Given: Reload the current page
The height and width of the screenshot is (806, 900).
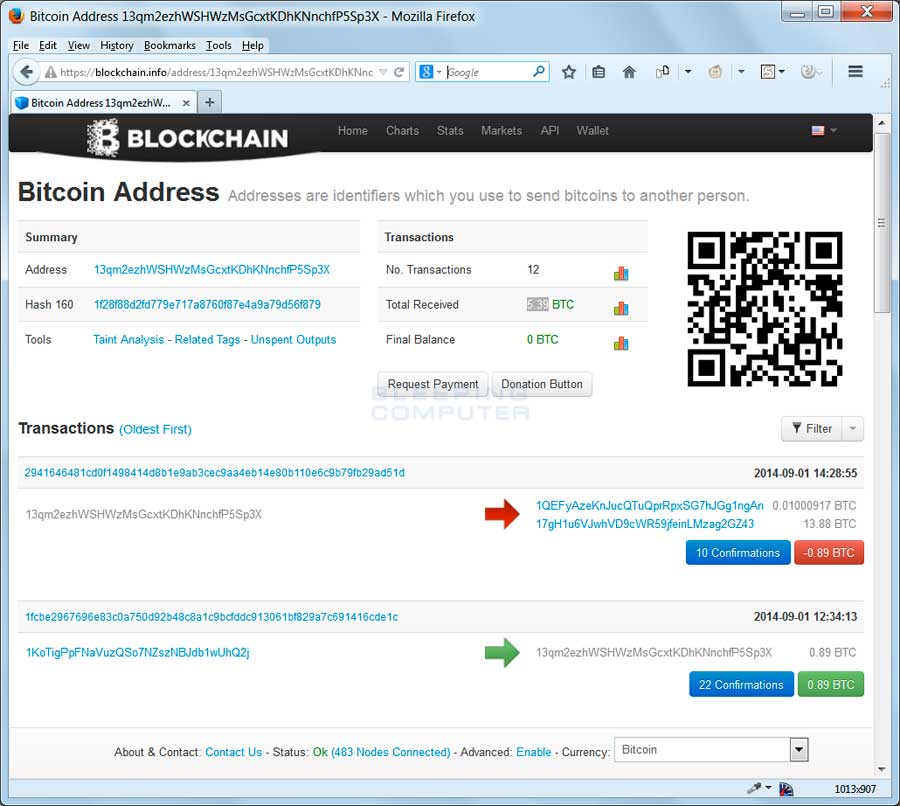Looking at the screenshot, I should pos(399,72).
